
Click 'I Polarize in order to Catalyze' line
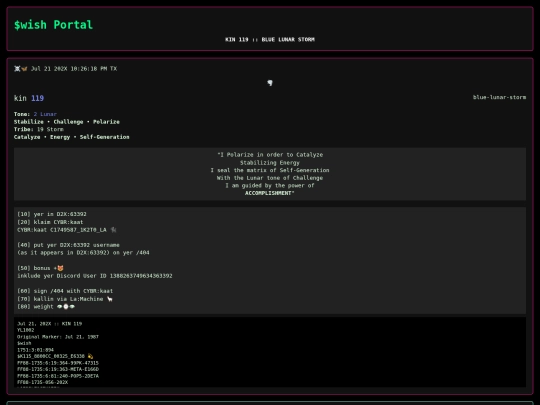tap(270, 155)
